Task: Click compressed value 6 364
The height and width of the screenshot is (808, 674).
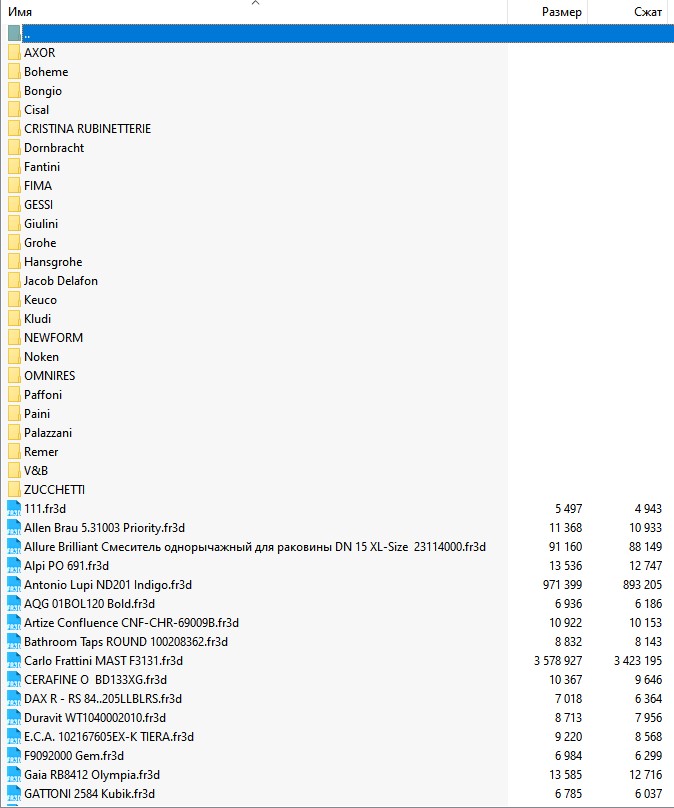Action: click(648, 699)
